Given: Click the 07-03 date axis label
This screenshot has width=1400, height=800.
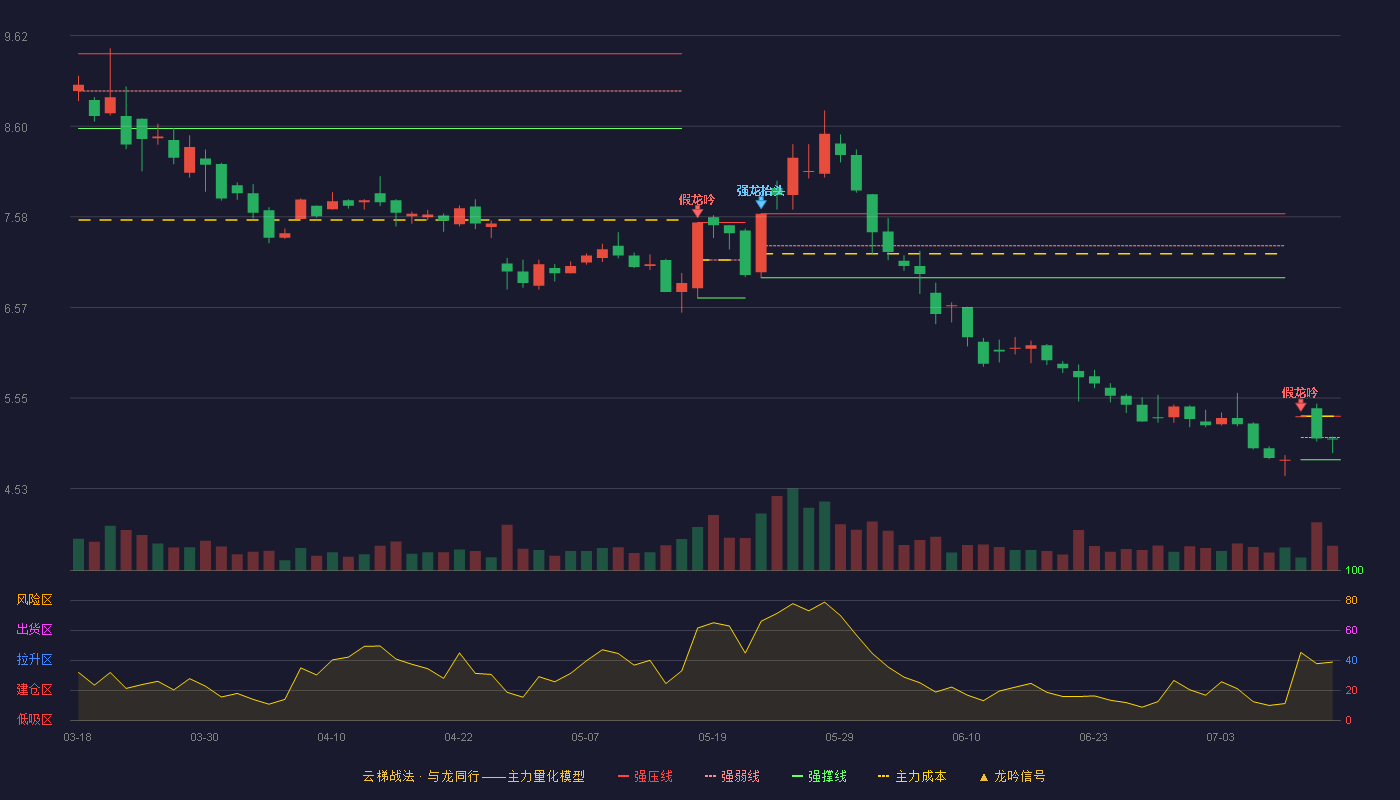Looking at the screenshot, I should click(x=1220, y=737).
